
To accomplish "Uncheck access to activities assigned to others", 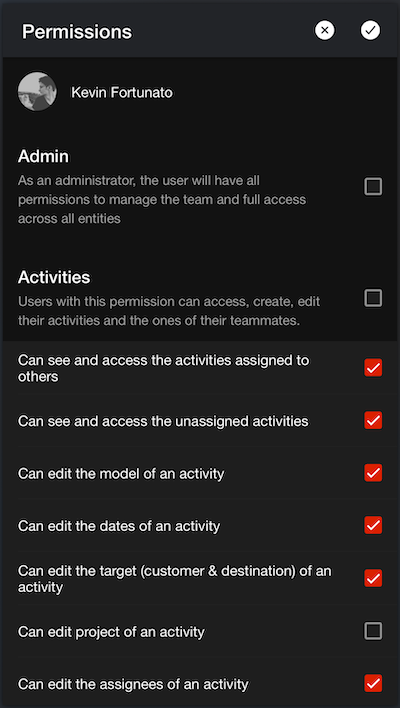I will click(x=373, y=368).
